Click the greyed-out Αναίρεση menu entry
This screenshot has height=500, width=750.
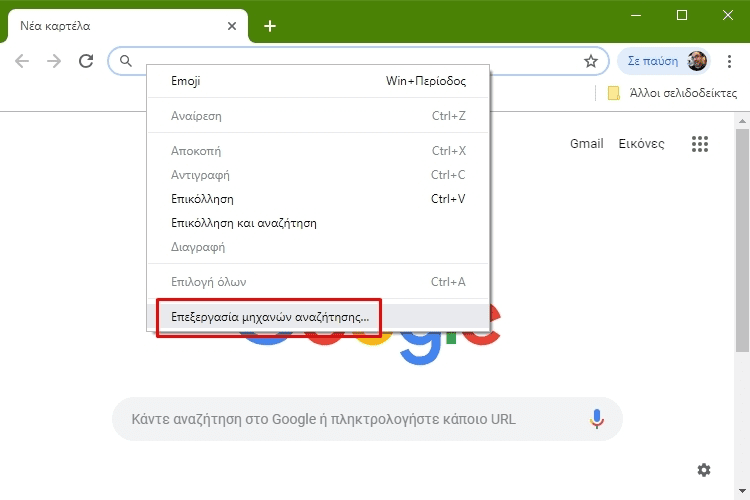[318, 116]
